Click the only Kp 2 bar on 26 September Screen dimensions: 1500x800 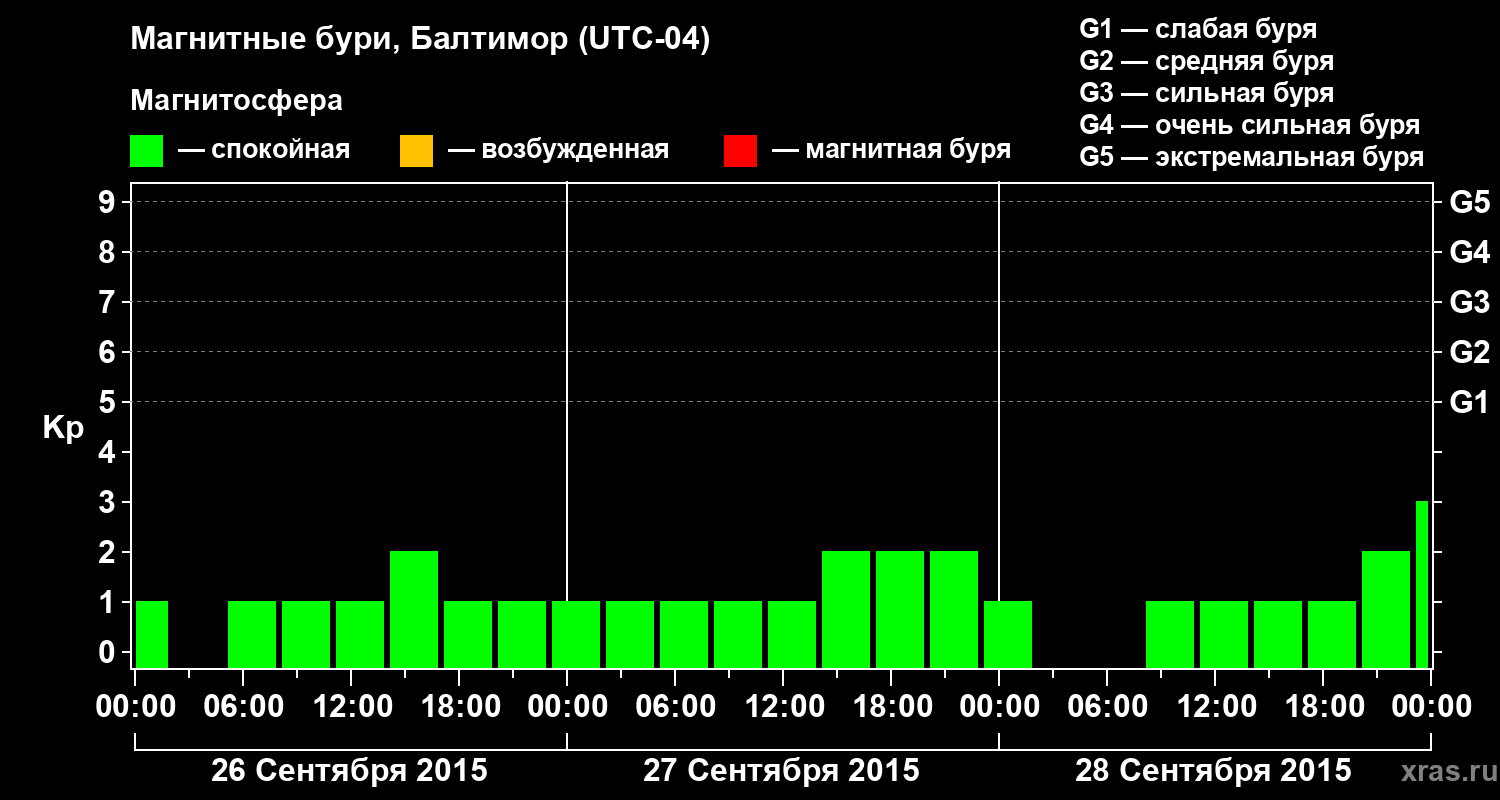(x=414, y=609)
